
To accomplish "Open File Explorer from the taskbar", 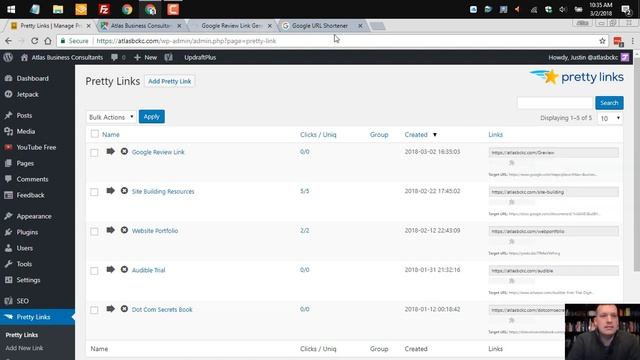I will pos(58,9).
